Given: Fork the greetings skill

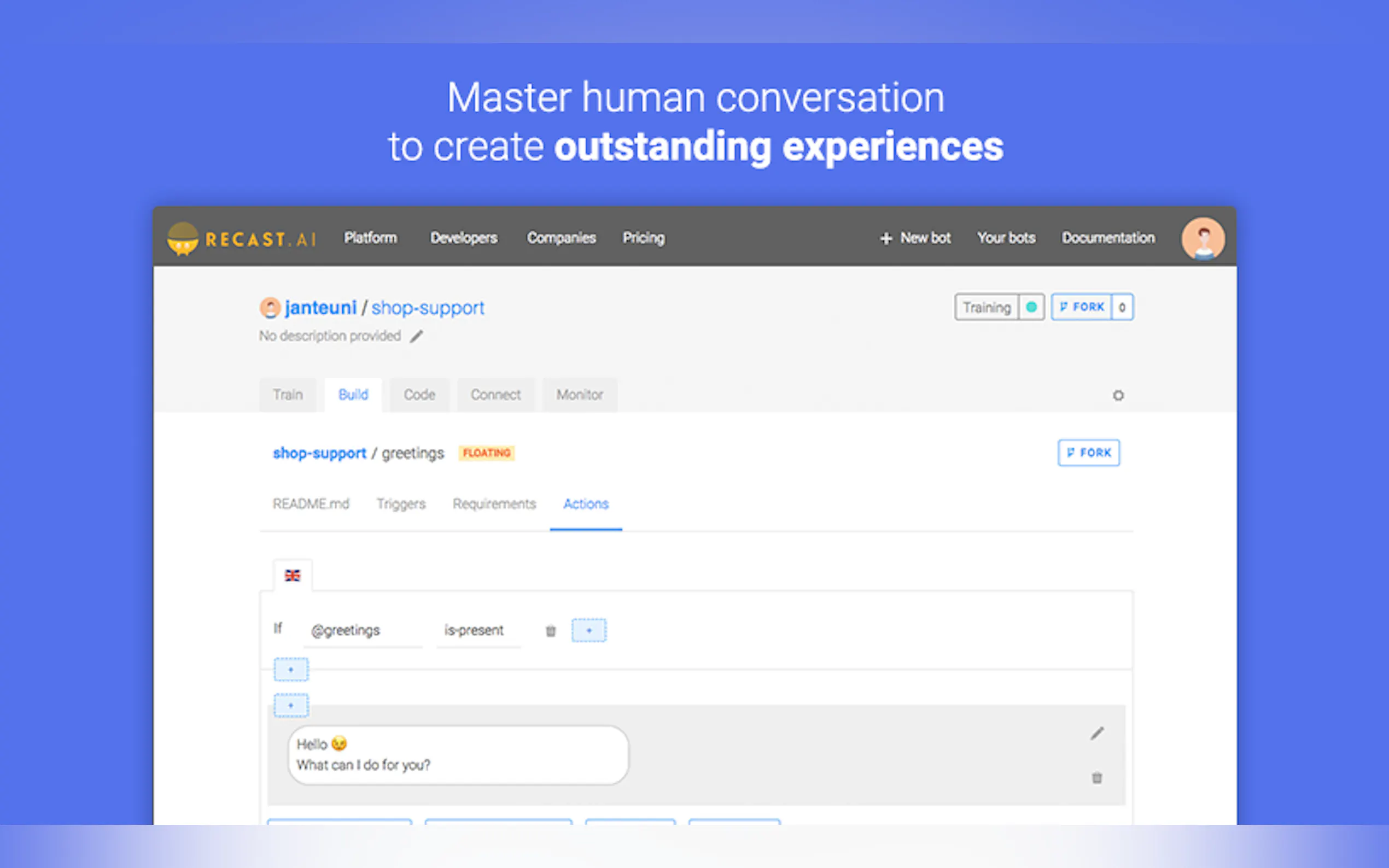Looking at the screenshot, I should (x=1088, y=453).
